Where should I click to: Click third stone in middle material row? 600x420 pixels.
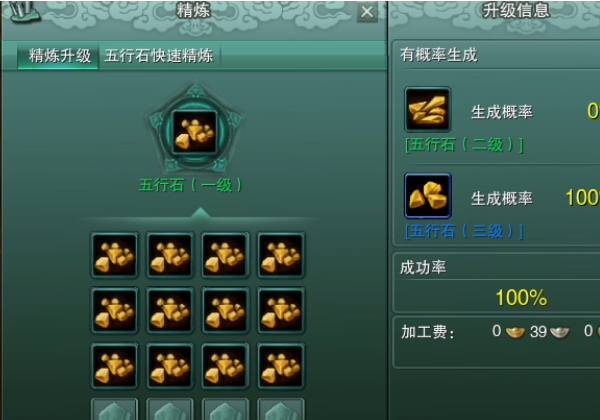click(225, 310)
